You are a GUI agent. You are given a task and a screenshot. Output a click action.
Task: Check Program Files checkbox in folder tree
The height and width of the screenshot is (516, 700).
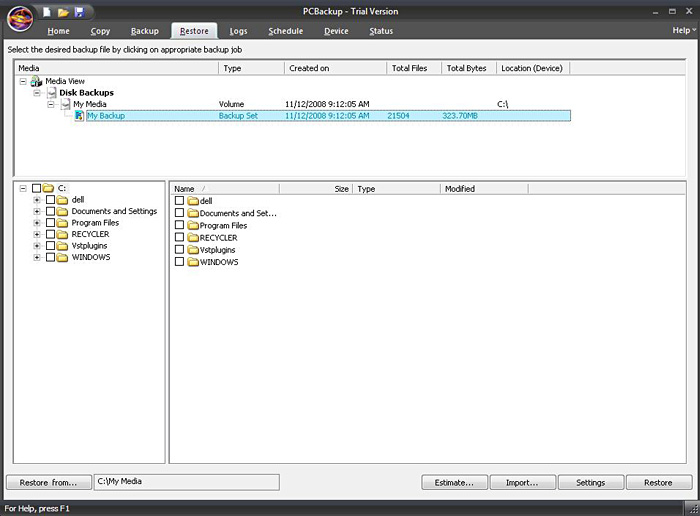50,223
